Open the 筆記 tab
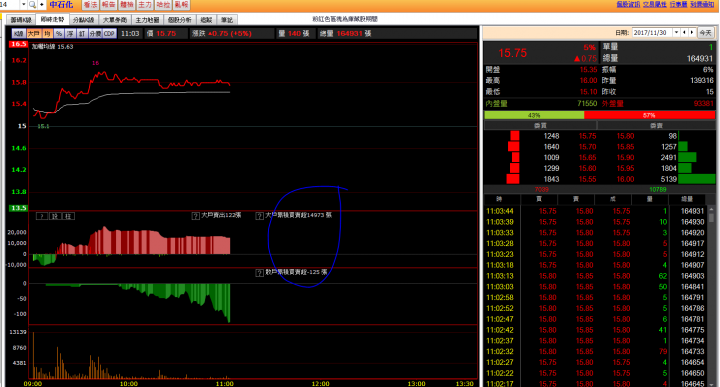The image size is (720, 387). click(227, 20)
